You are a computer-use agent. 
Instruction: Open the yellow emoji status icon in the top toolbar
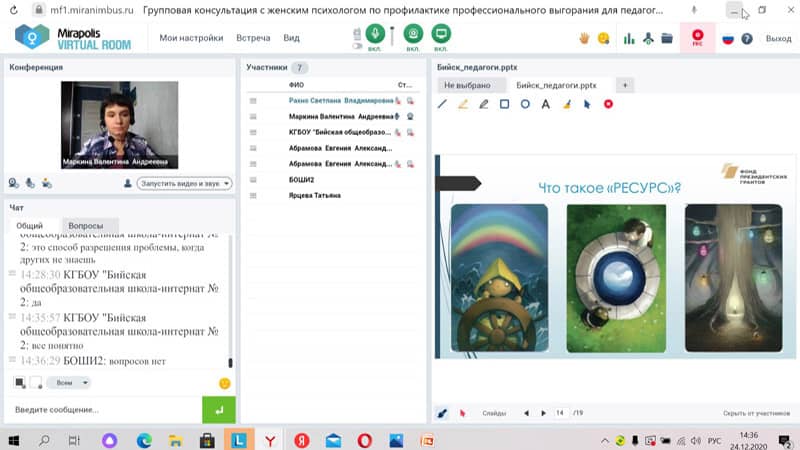(604, 38)
